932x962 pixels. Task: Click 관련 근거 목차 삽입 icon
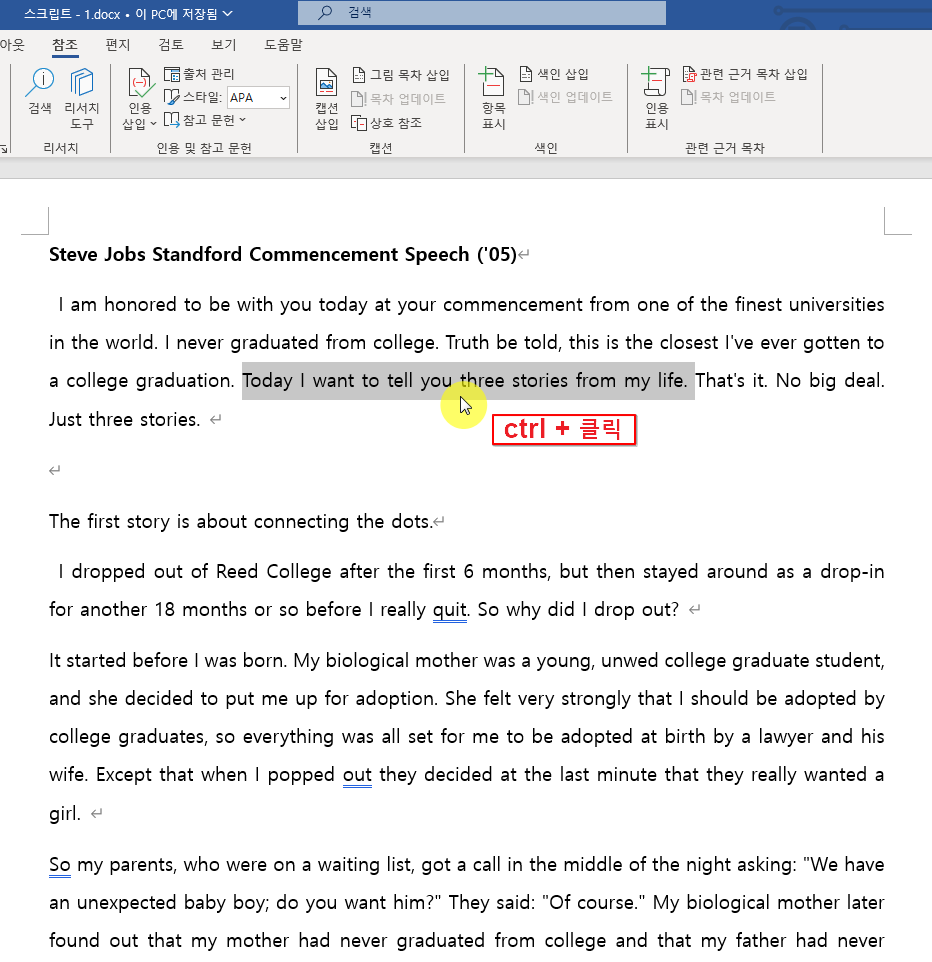click(x=750, y=74)
